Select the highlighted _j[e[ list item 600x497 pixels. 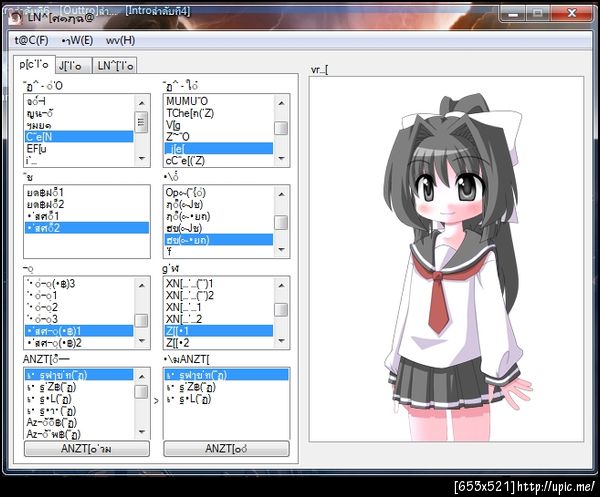219,148
